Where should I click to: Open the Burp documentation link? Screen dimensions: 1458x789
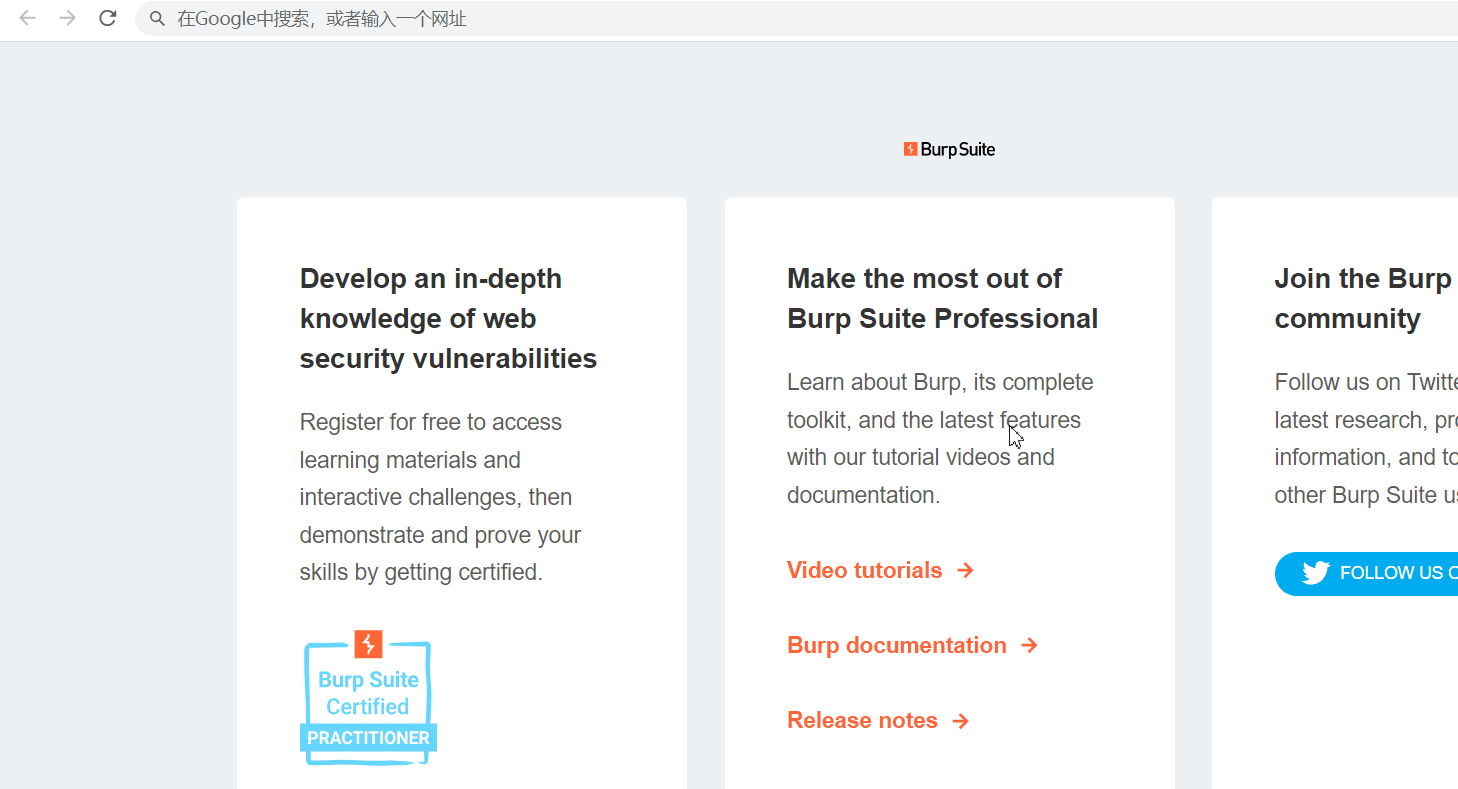(896, 645)
